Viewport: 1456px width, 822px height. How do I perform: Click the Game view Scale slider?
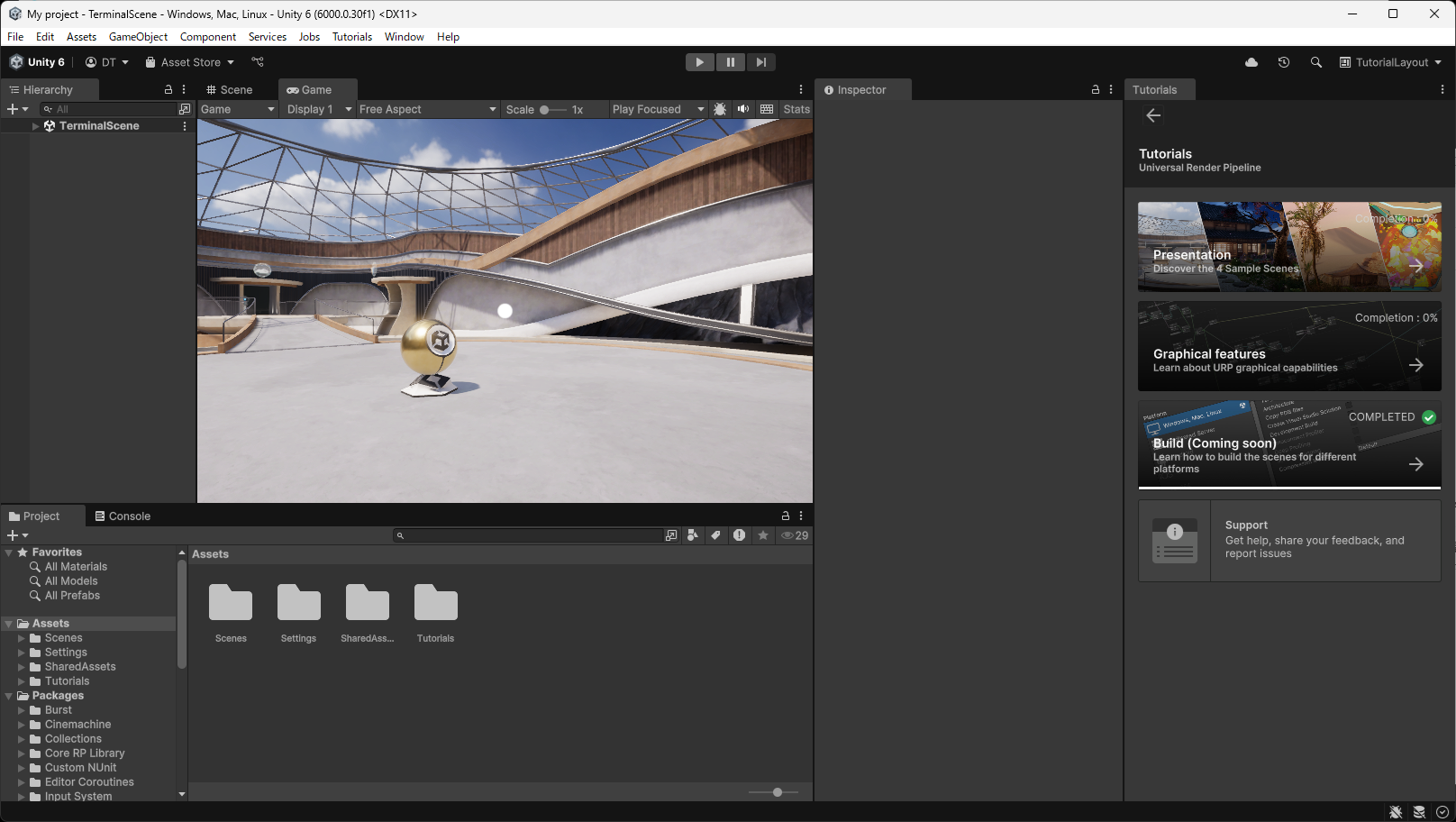pos(553,110)
